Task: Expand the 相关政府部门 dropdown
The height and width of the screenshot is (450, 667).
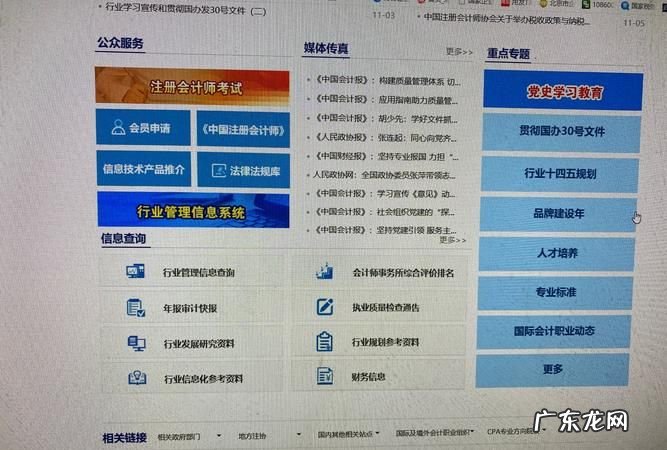Action: 189,436
